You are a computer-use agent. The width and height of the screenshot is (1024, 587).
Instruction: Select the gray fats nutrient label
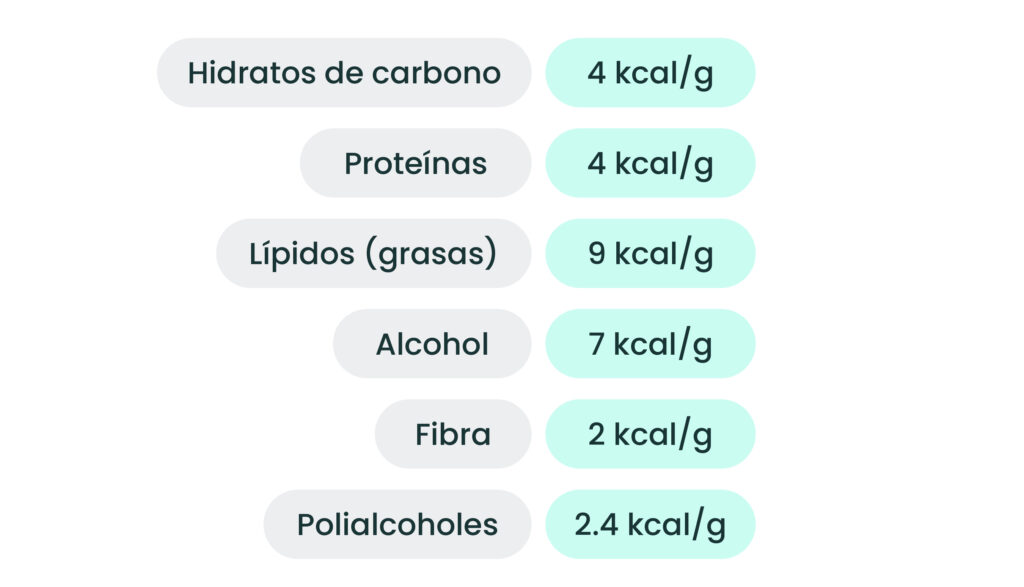click(x=374, y=253)
